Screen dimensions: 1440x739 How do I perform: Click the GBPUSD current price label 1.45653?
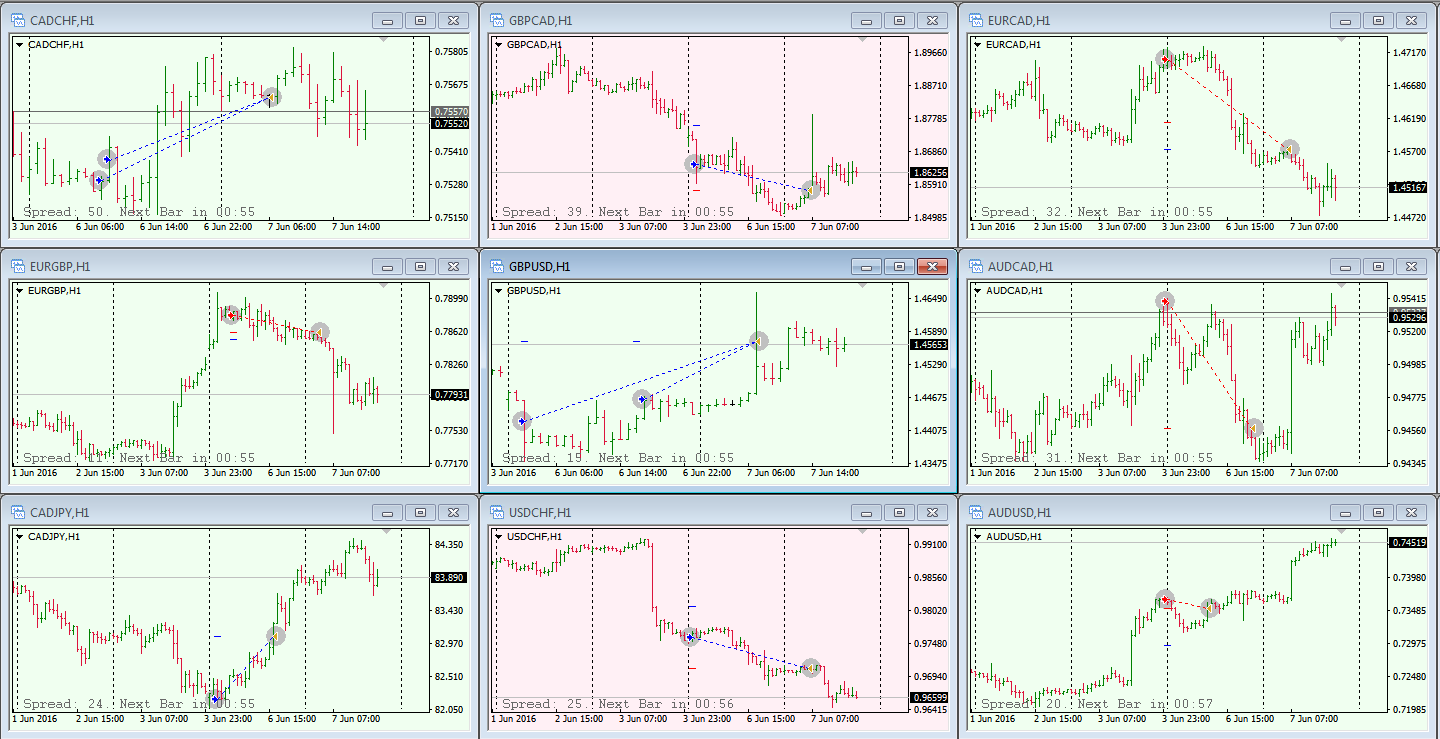pyautogui.click(x=930, y=345)
